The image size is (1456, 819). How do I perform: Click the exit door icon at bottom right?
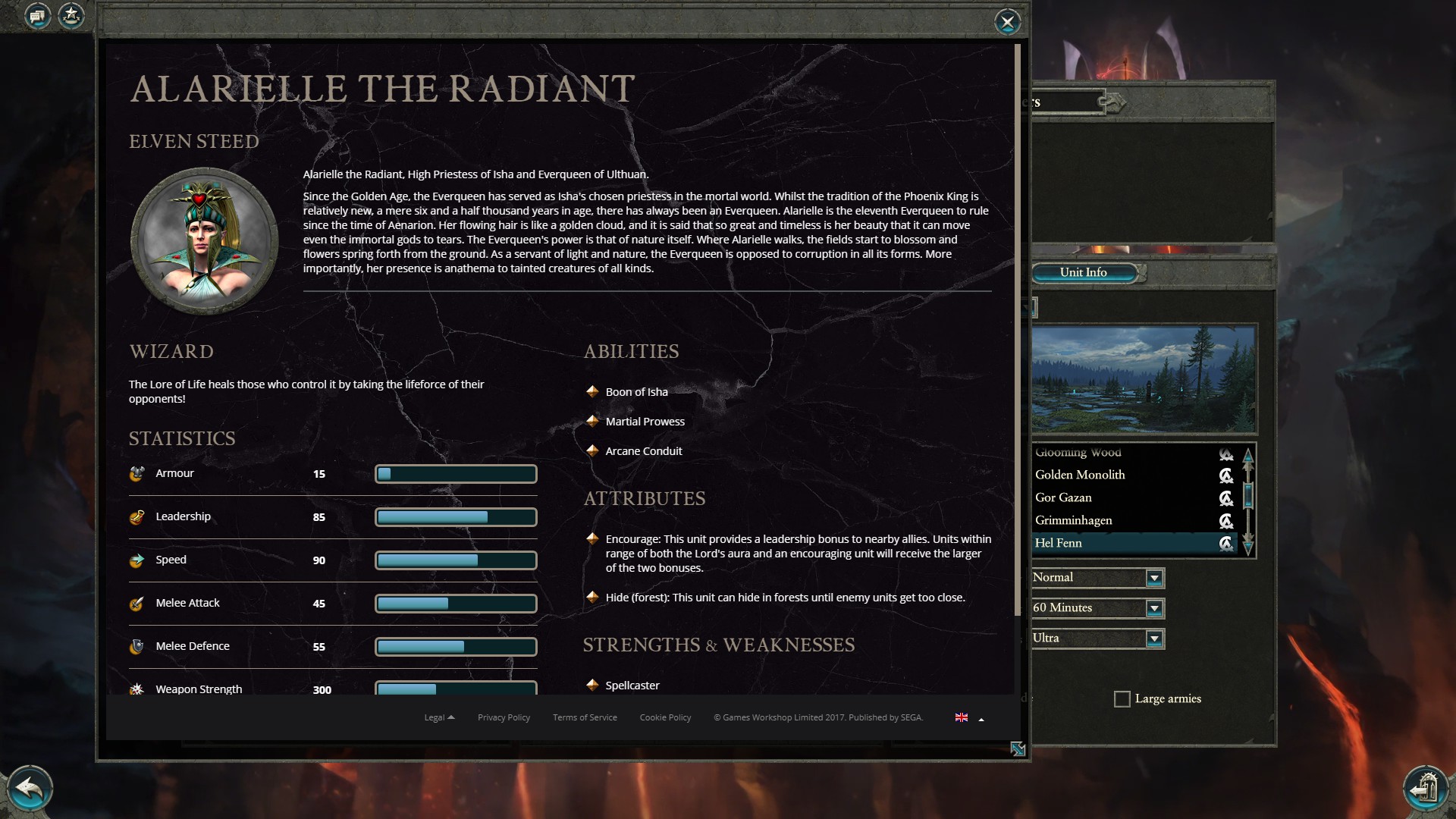point(1426,789)
